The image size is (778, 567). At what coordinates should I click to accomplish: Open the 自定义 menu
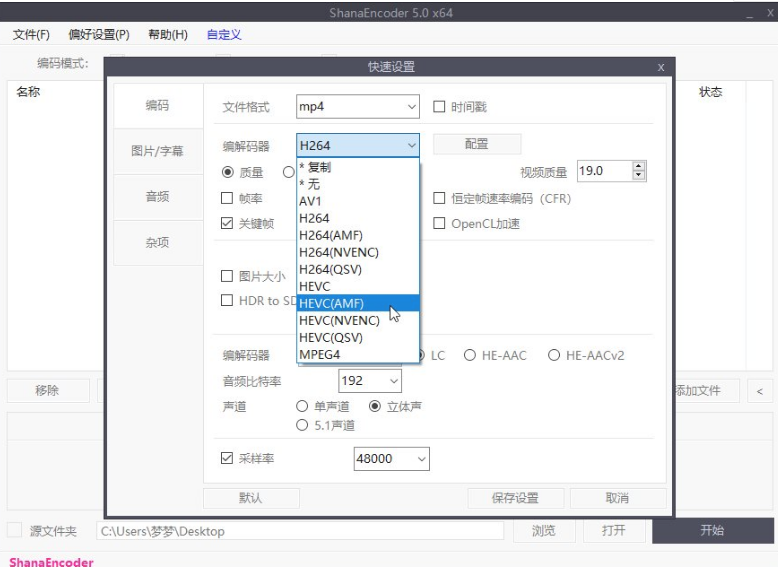(x=224, y=35)
